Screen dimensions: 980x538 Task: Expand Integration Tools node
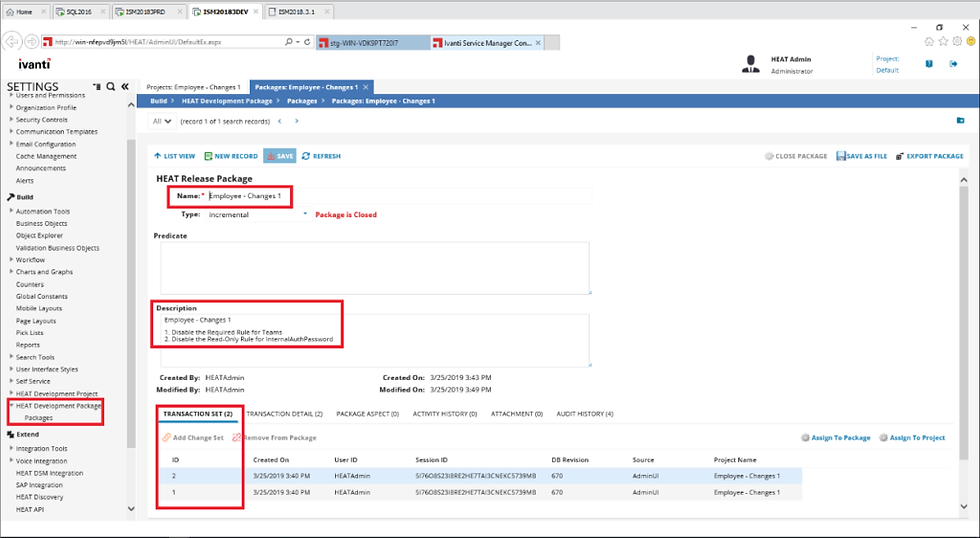[11, 448]
